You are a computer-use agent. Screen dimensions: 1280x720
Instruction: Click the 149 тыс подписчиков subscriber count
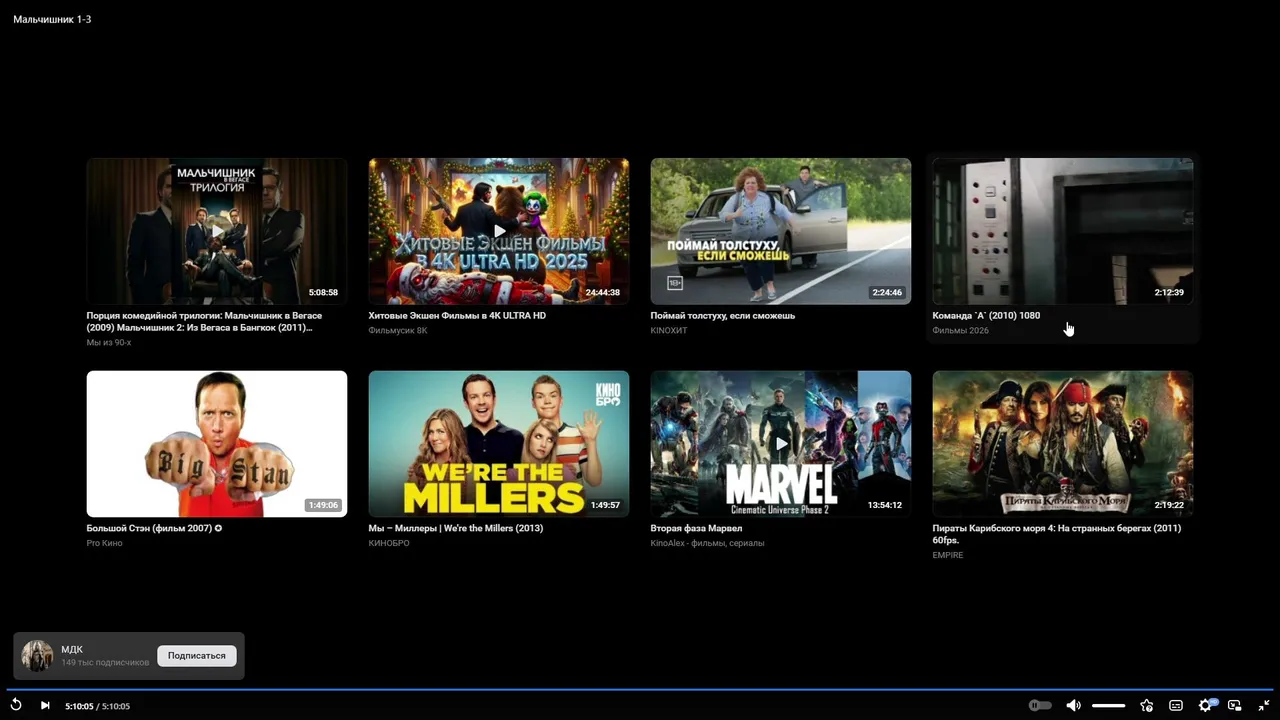tap(105, 663)
